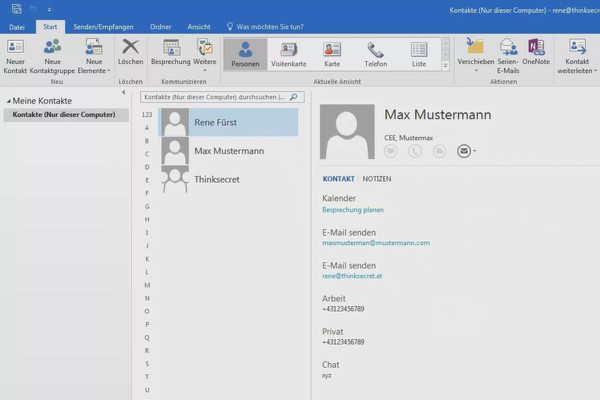Image resolution: width=600 pixels, height=400 pixels.
Task: Create a new contact with Neuer Kontakt
Action: tap(15, 56)
